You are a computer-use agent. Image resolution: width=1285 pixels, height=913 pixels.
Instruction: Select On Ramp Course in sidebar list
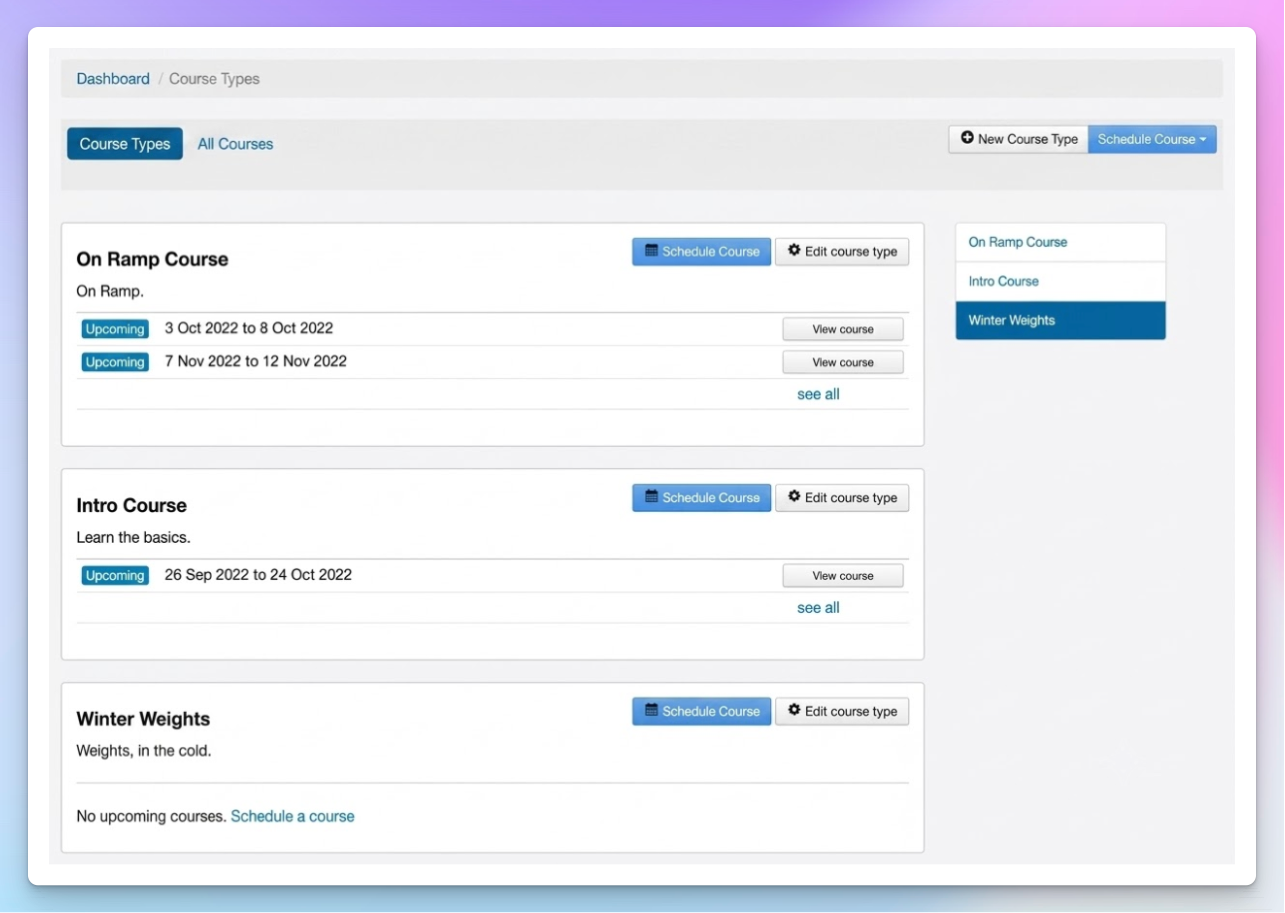tap(1060, 242)
